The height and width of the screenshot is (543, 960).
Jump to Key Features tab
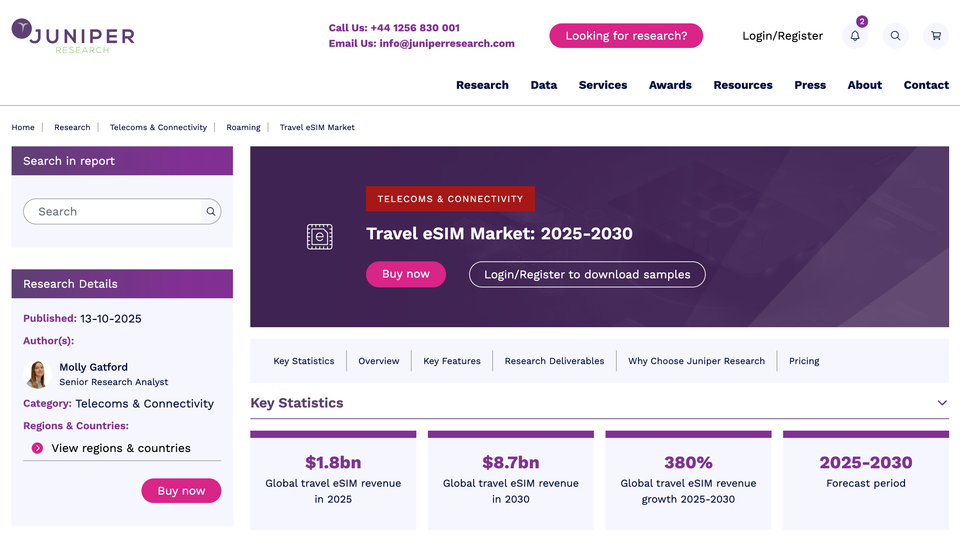pos(452,361)
